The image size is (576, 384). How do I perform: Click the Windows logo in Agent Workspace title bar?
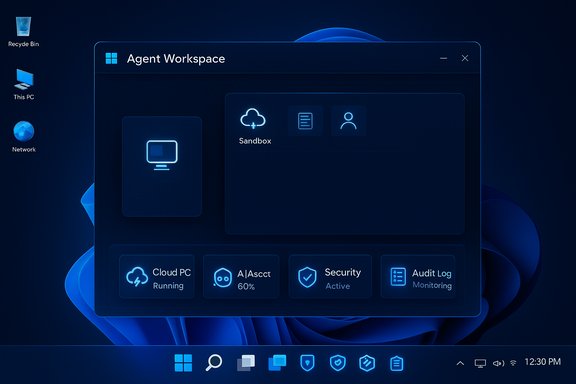111,58
